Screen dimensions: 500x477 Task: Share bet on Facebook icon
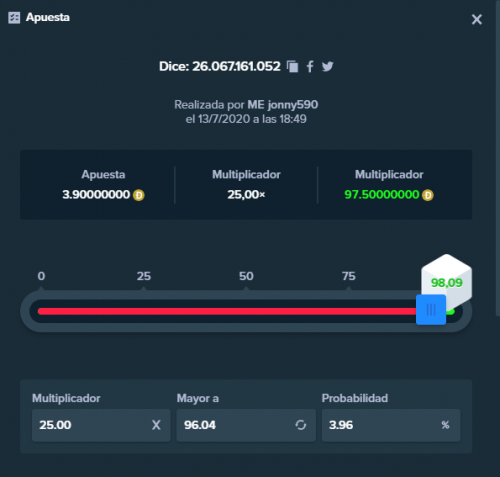pyautogui.click(x=310, y=66)
